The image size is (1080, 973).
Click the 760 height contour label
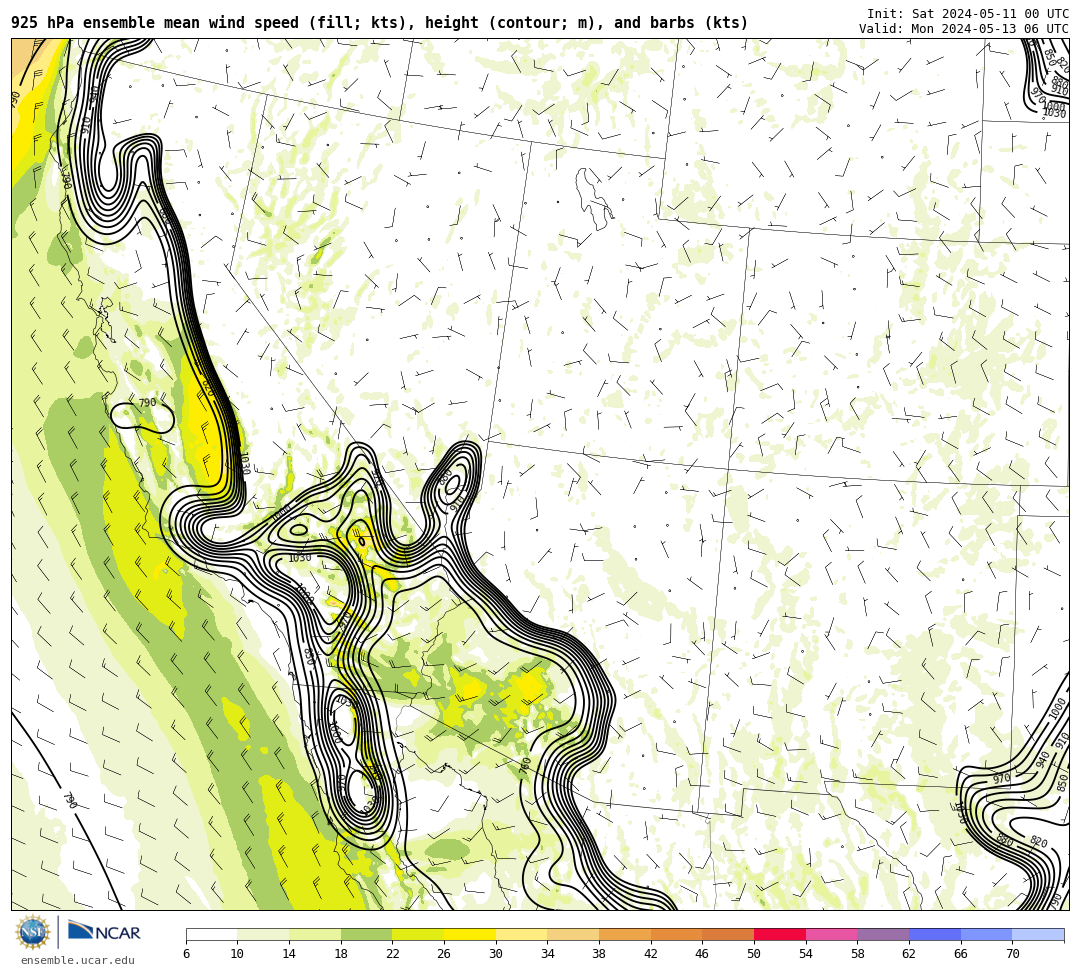525,766
